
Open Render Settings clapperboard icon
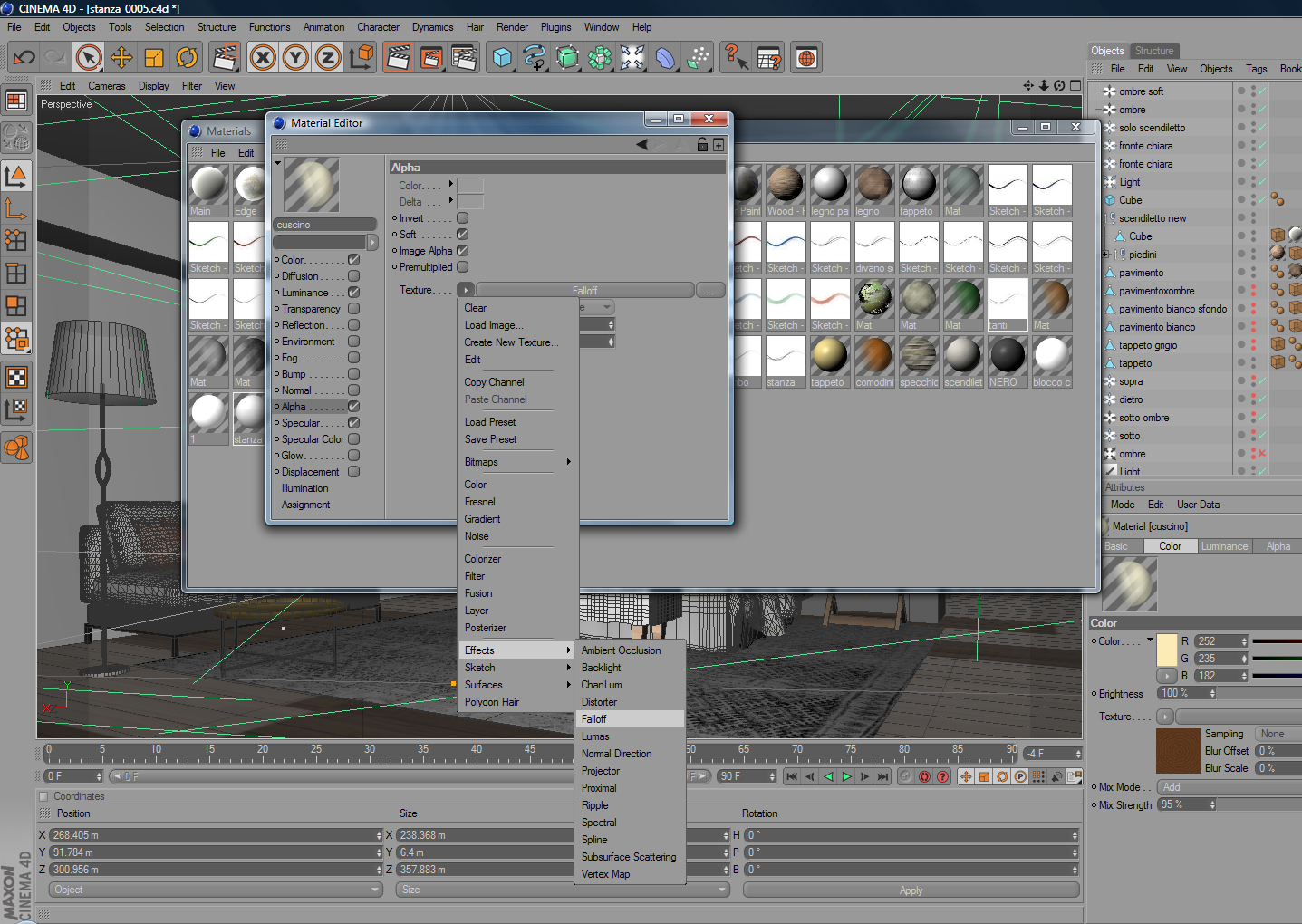[464, 58]
